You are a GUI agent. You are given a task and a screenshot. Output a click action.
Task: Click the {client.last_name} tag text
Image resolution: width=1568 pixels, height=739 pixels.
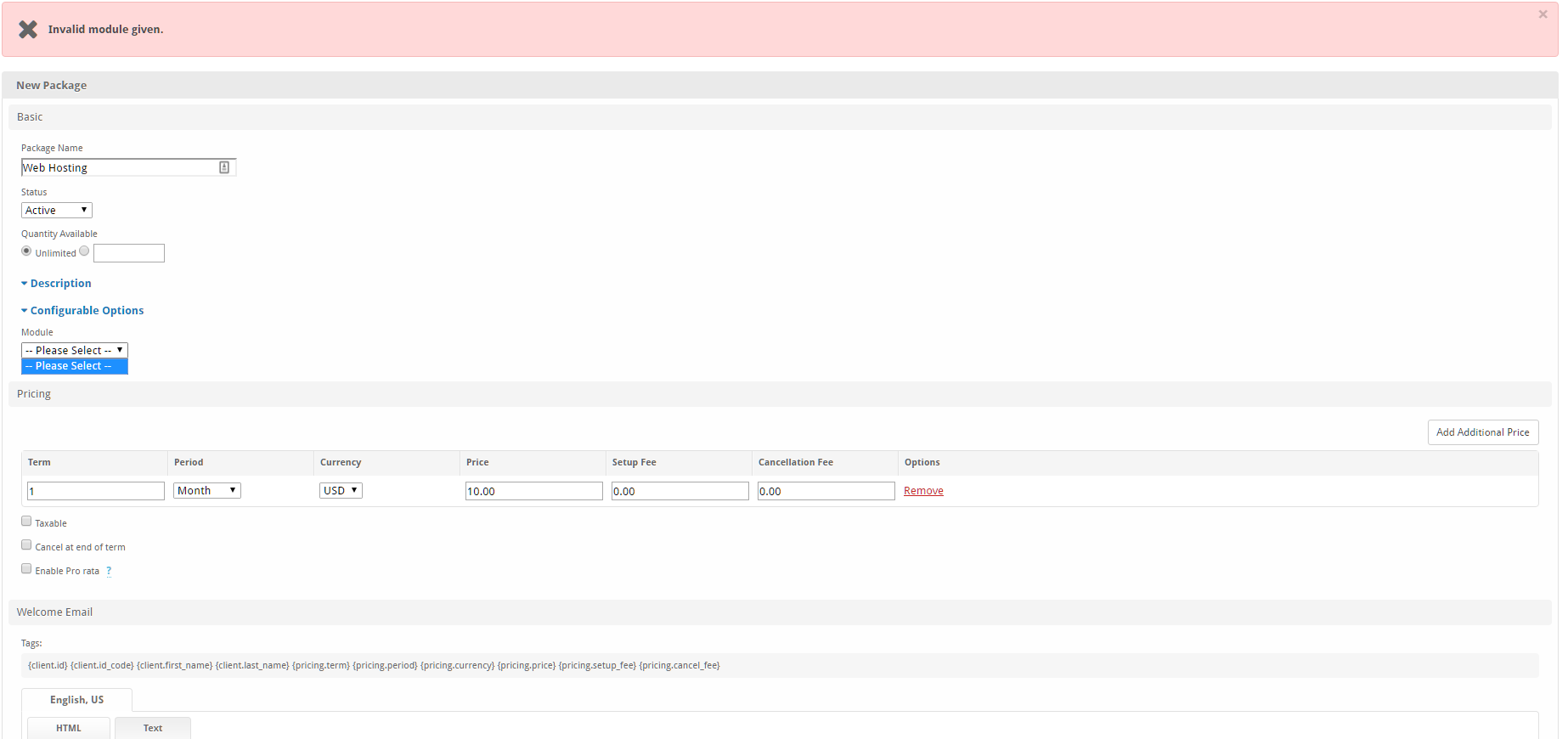point(252,665)
